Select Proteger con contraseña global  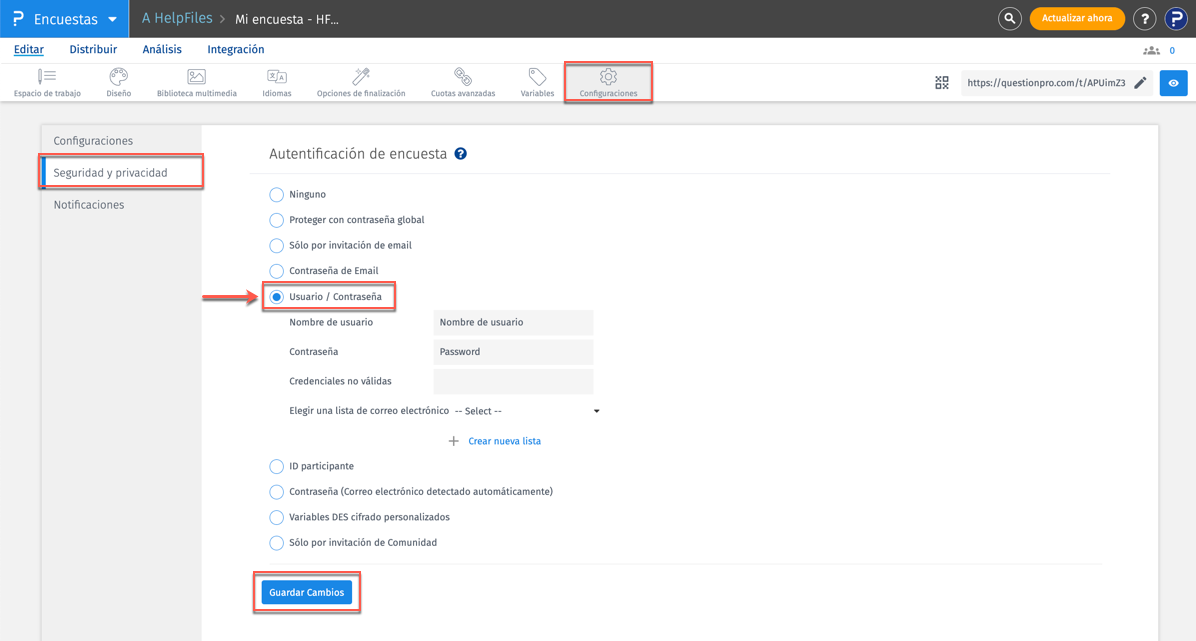pos(276,220)
